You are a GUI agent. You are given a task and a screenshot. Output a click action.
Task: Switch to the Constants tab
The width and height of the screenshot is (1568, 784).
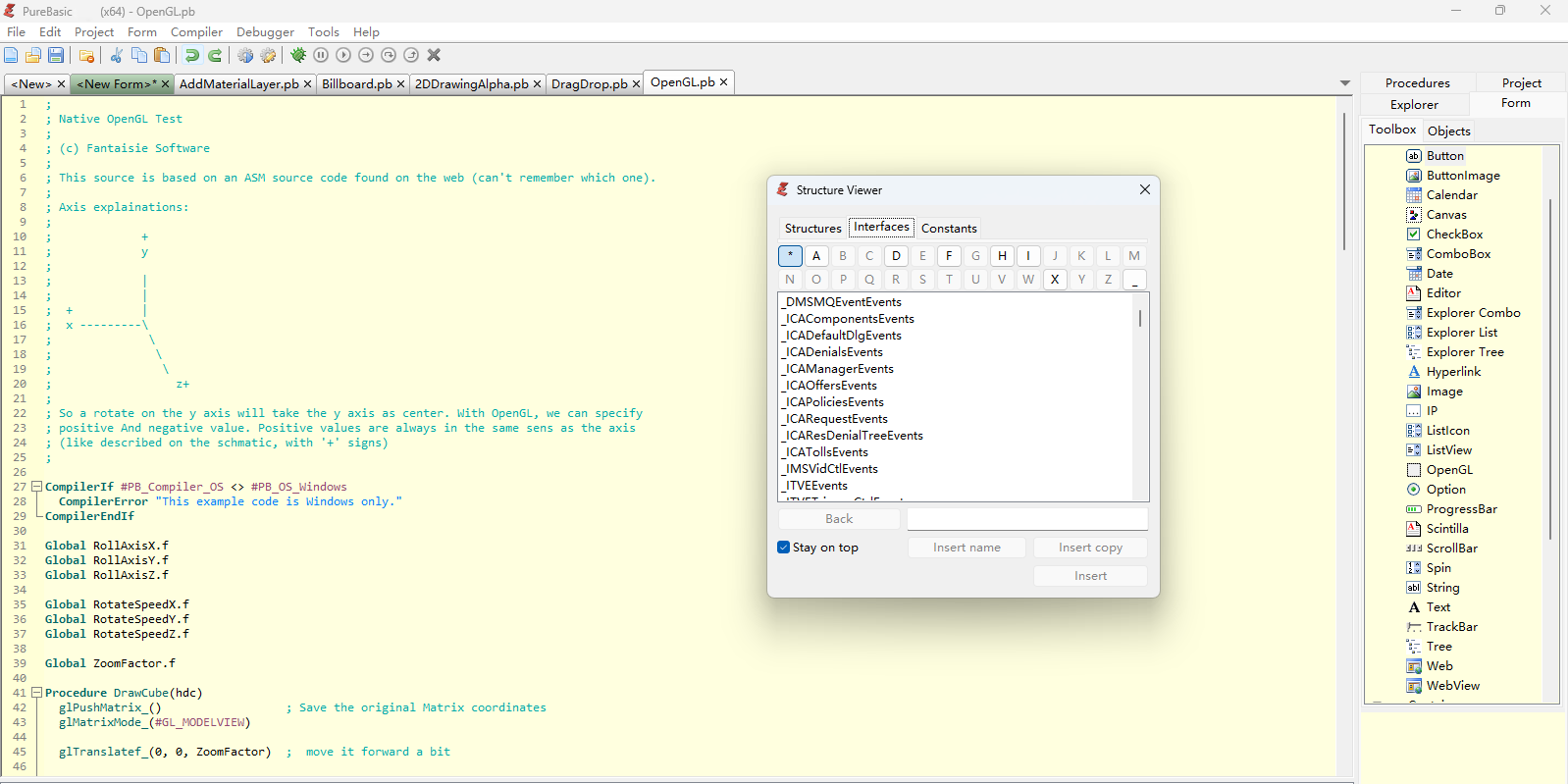(x=948, y=229)
